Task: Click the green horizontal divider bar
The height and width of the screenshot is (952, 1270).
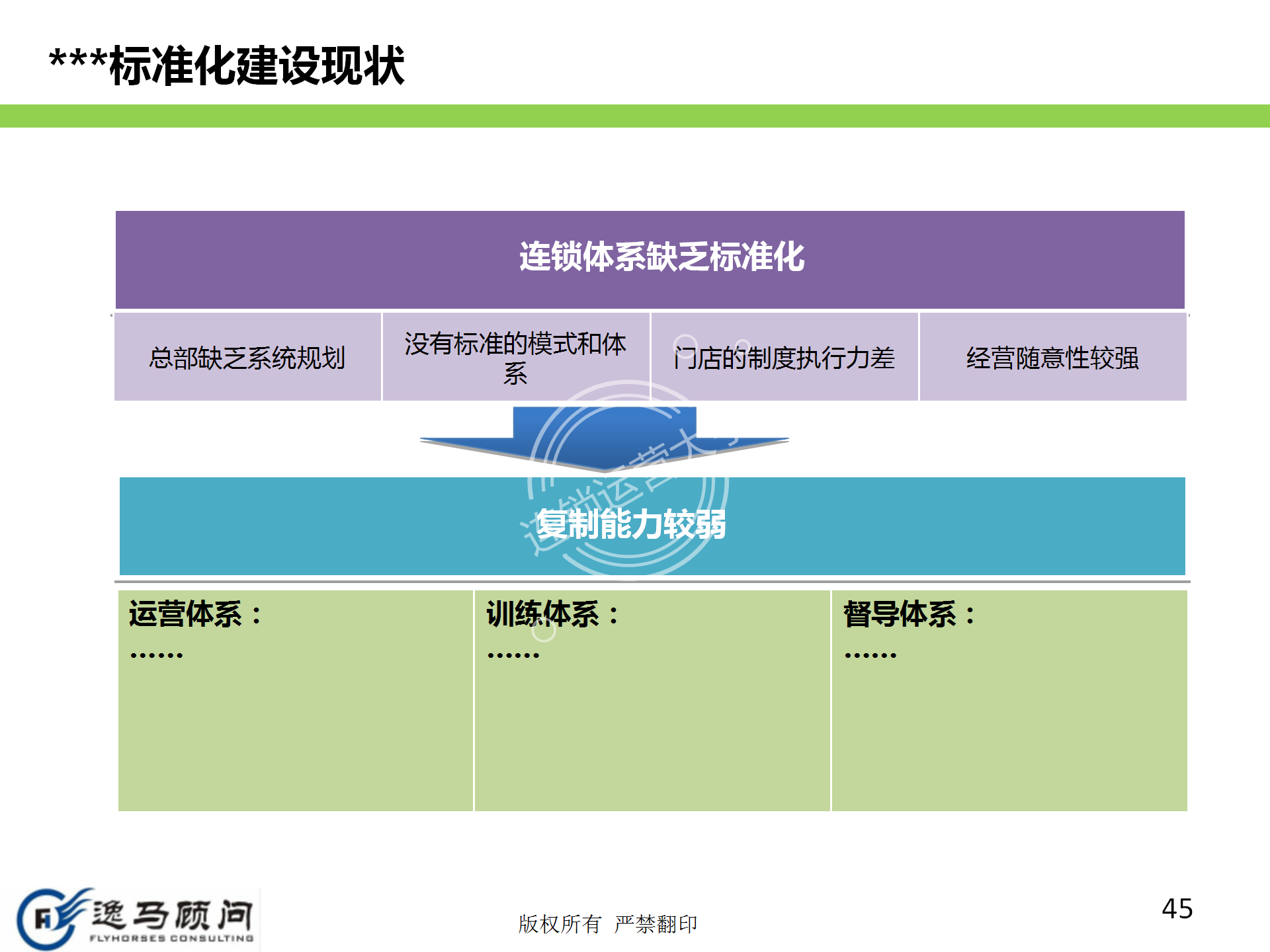Action: click(635, 116)
